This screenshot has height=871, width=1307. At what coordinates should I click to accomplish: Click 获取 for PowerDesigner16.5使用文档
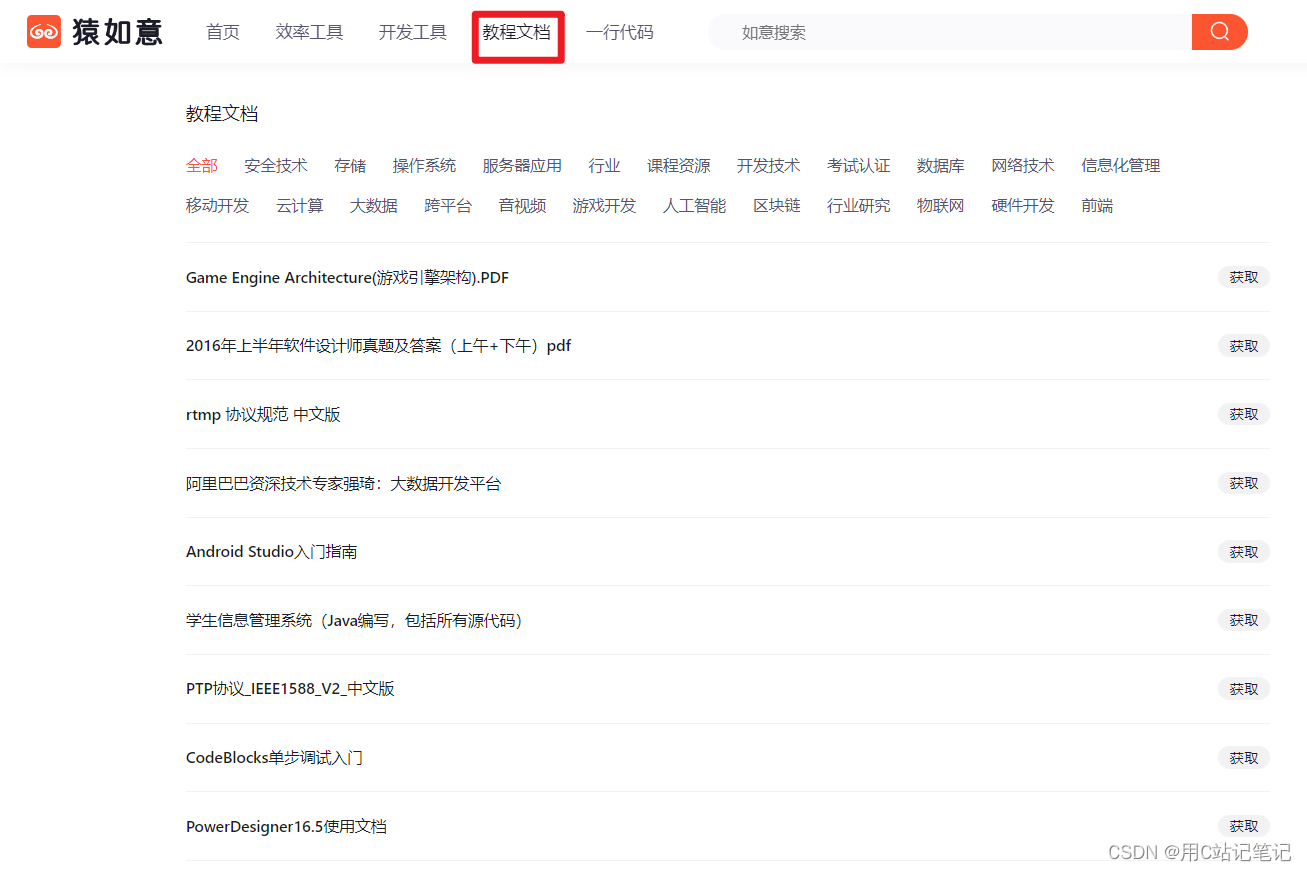[x=1244, y=826]
